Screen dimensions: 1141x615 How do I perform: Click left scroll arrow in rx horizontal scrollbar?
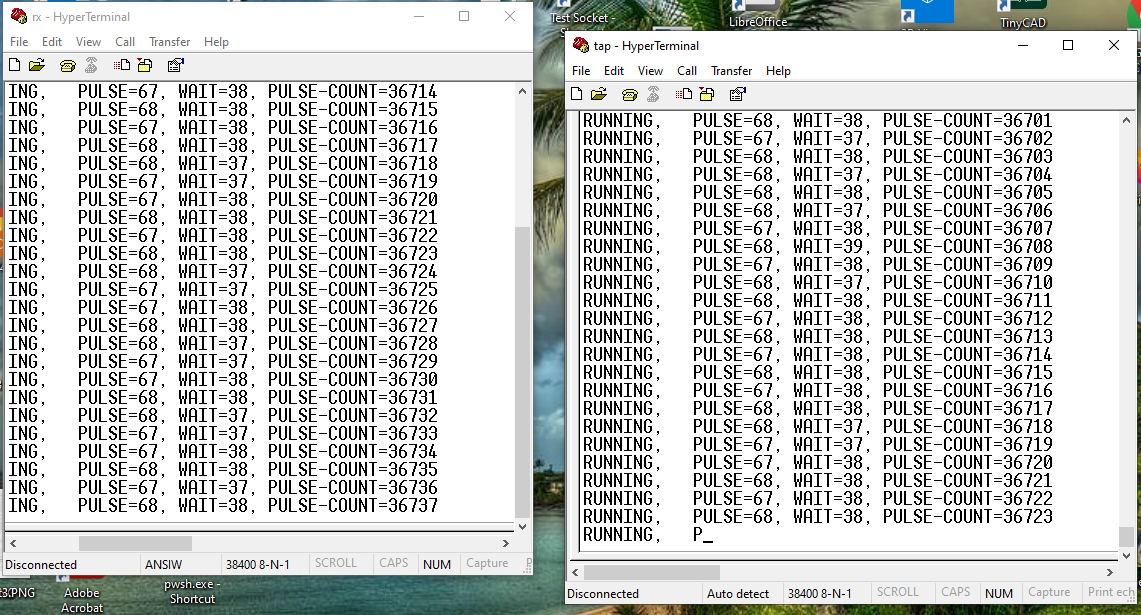coord(13,543)
